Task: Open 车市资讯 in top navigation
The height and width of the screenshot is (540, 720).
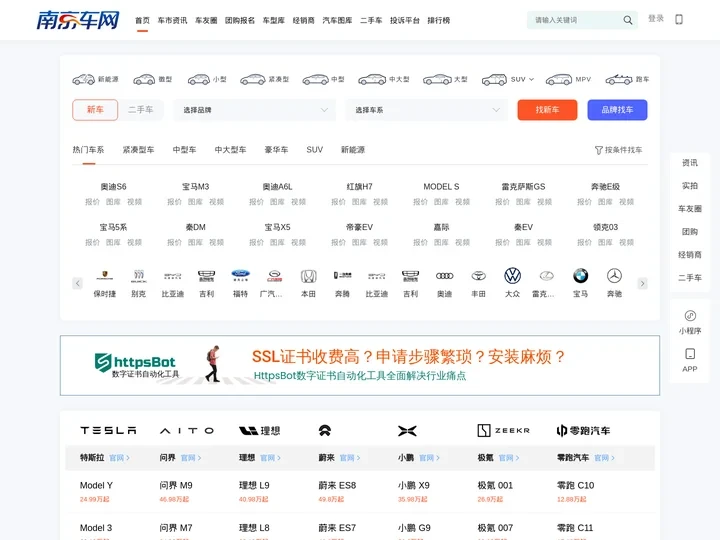Action: coord(172,20)
